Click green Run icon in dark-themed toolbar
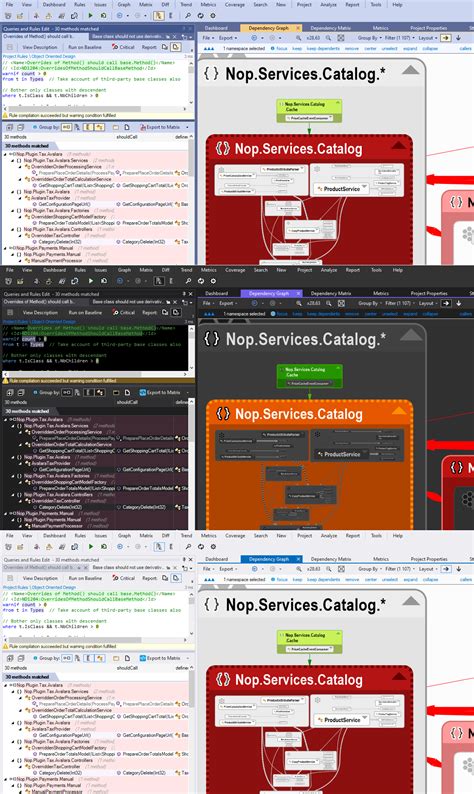474x794 pixels. 91,281
